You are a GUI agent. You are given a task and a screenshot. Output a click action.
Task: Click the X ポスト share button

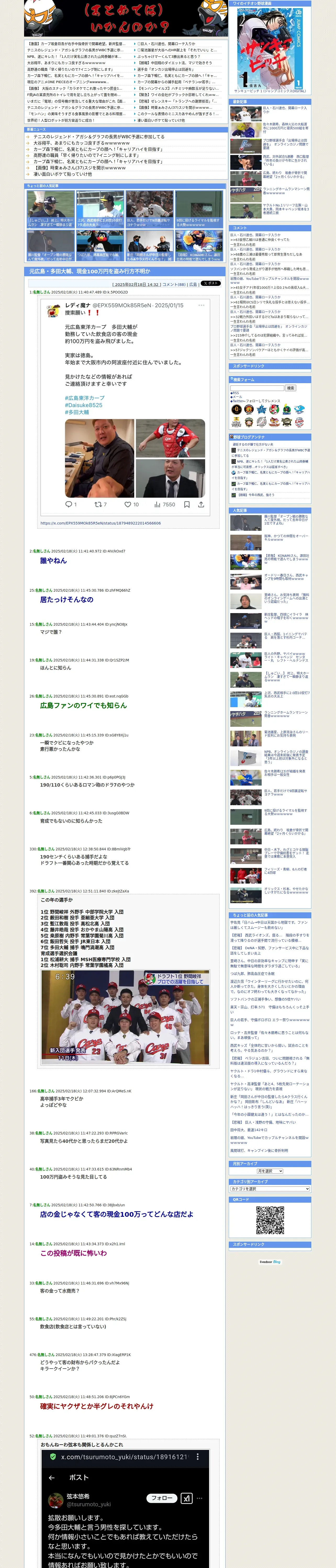(x=211, y=284)
